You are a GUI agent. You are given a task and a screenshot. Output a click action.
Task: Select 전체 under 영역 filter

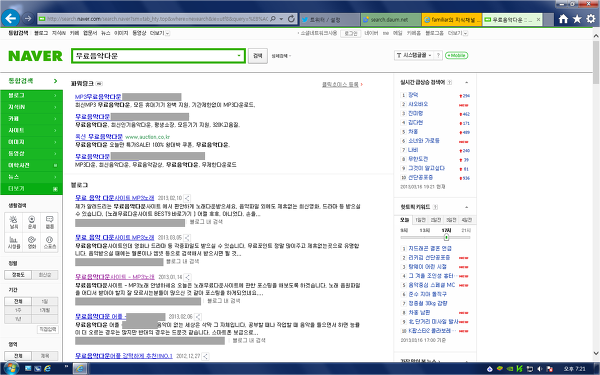click(18, 356)
